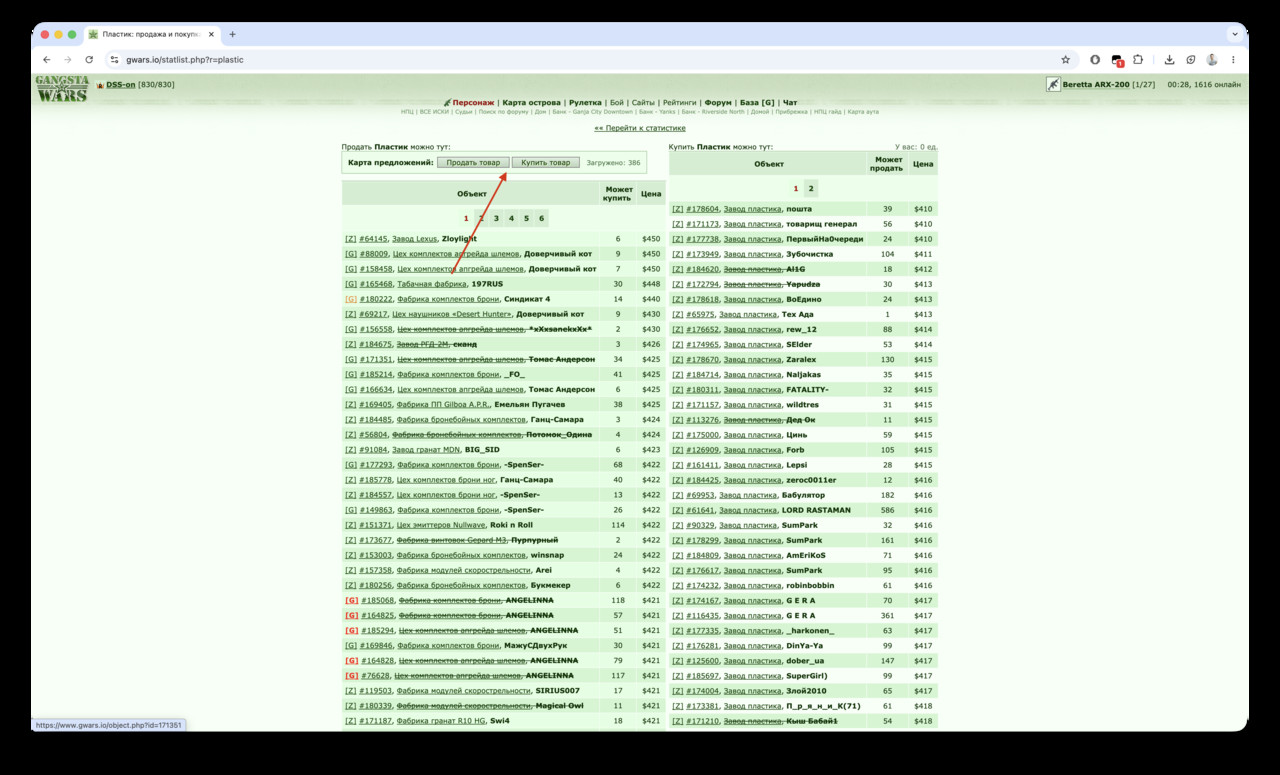Open Карта острова menu item
The width and height of the screenshot is (1280, 775).
coord(532,102)
